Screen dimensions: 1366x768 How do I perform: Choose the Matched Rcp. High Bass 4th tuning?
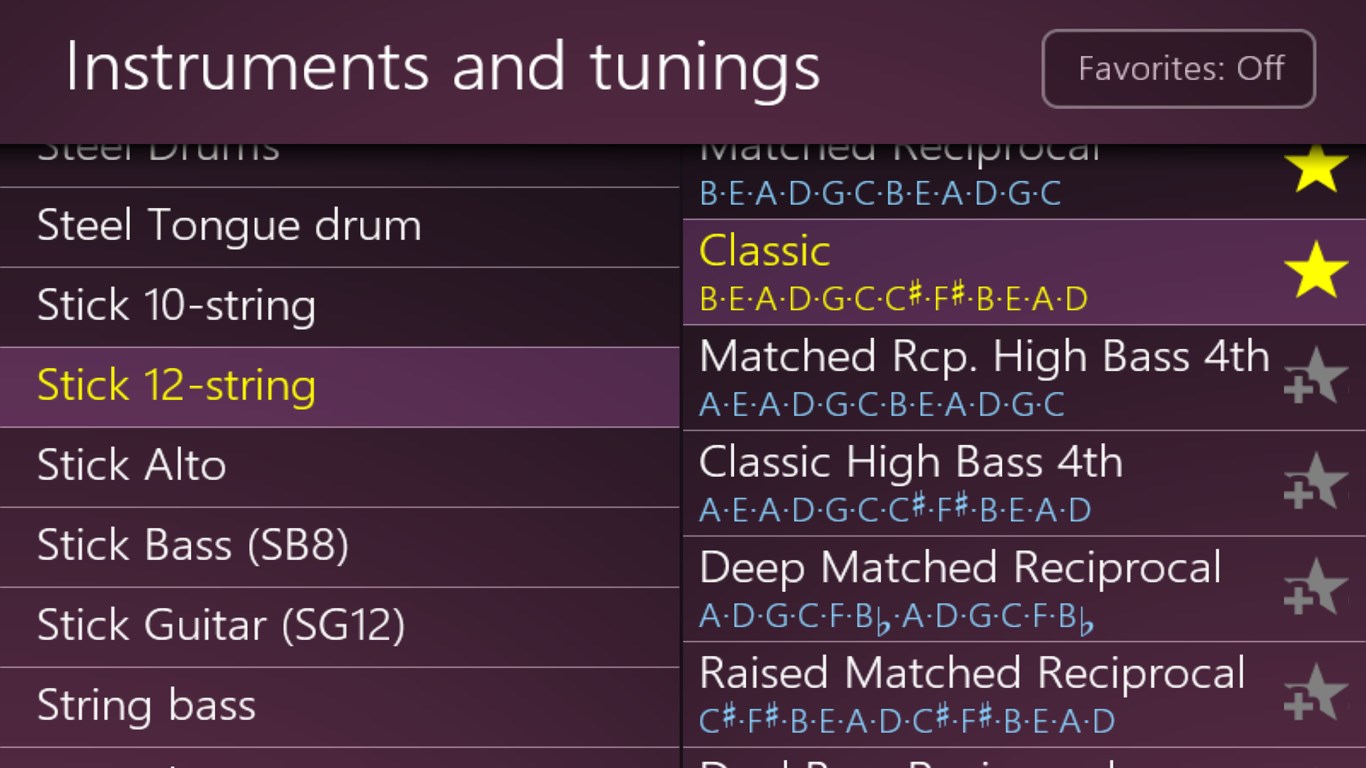click(980, 378)
